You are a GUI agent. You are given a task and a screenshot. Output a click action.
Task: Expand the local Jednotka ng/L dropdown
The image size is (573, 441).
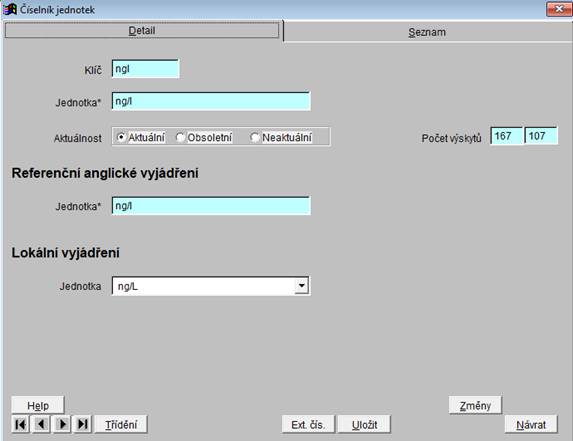[x=302, y=286]
